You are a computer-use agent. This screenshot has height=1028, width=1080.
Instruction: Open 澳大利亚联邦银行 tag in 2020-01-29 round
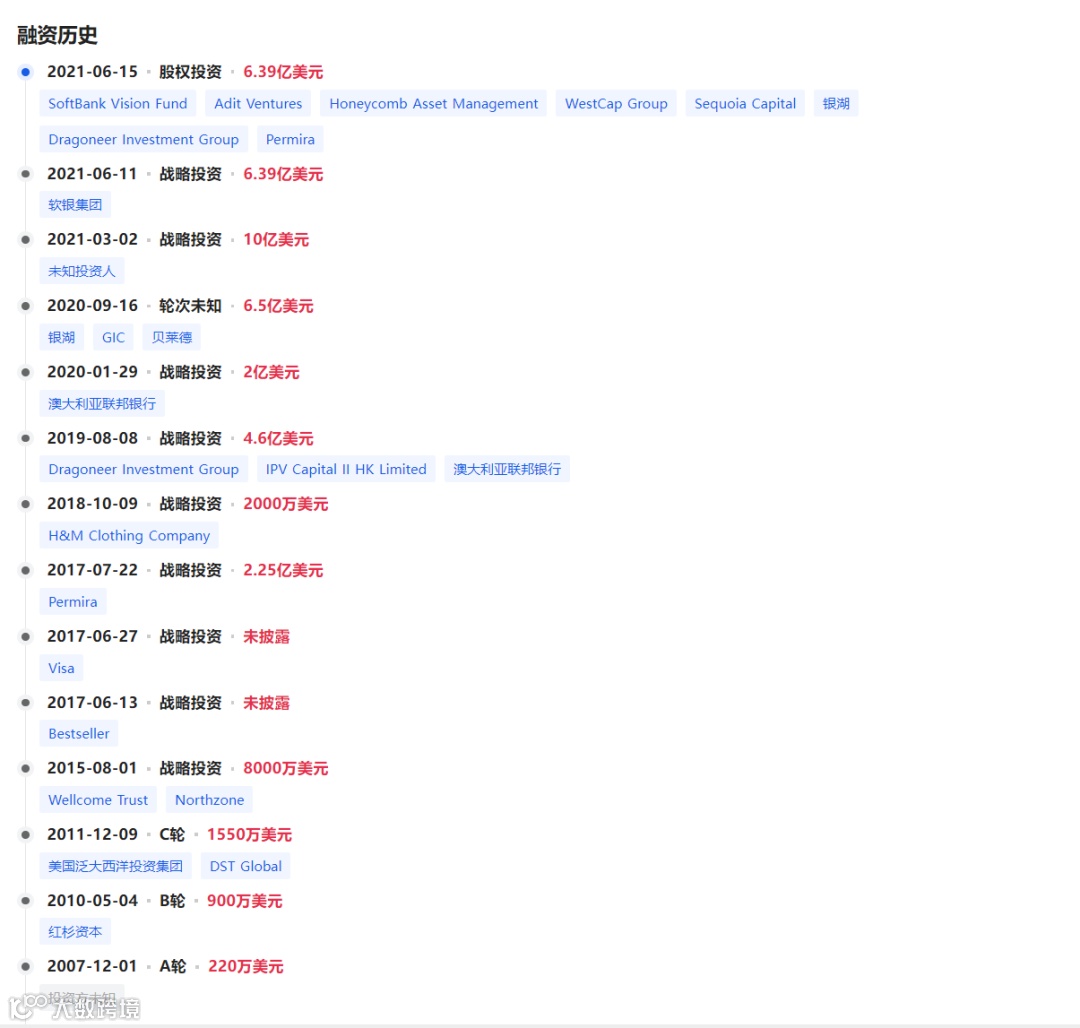(x=102, y=403)
